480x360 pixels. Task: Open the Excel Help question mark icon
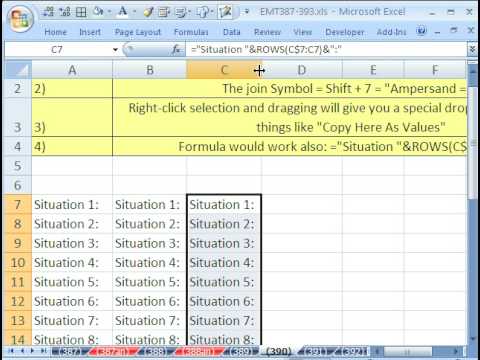pyautogui.click(x=421, y=31)
